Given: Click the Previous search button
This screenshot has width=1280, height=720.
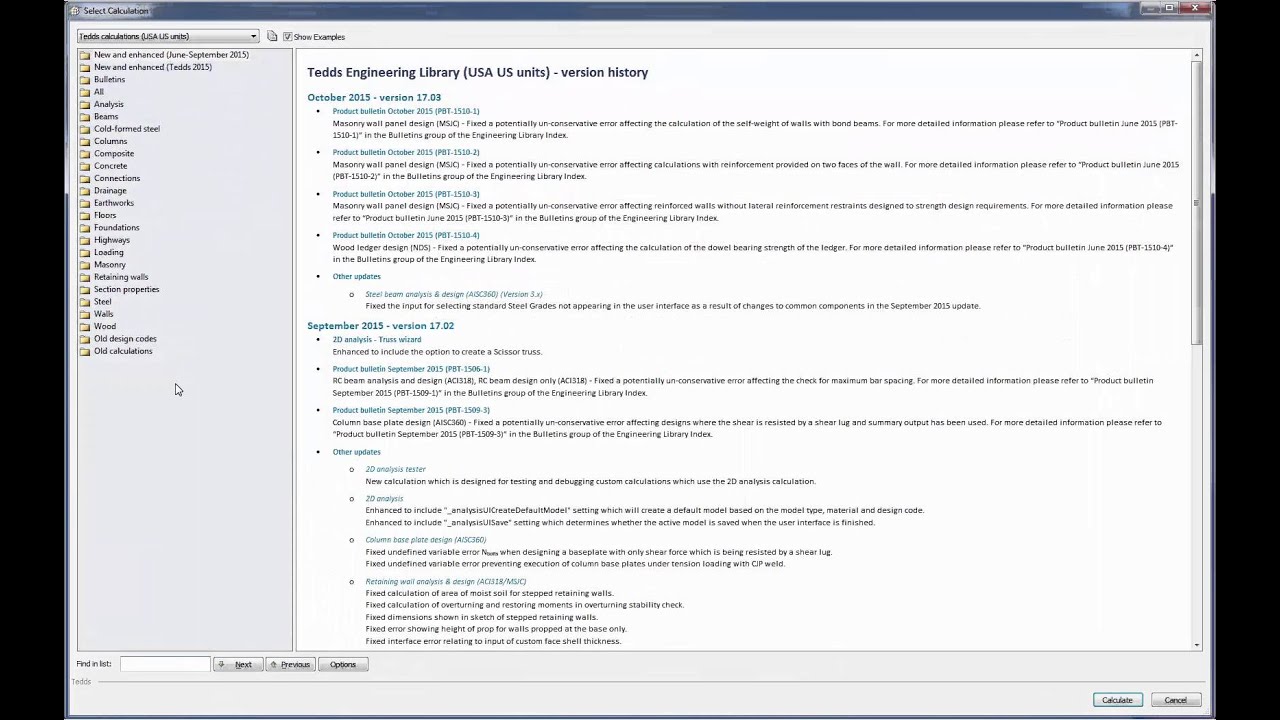Looking at the screenshot, I should pyautogui.click(x=290, y=664).
